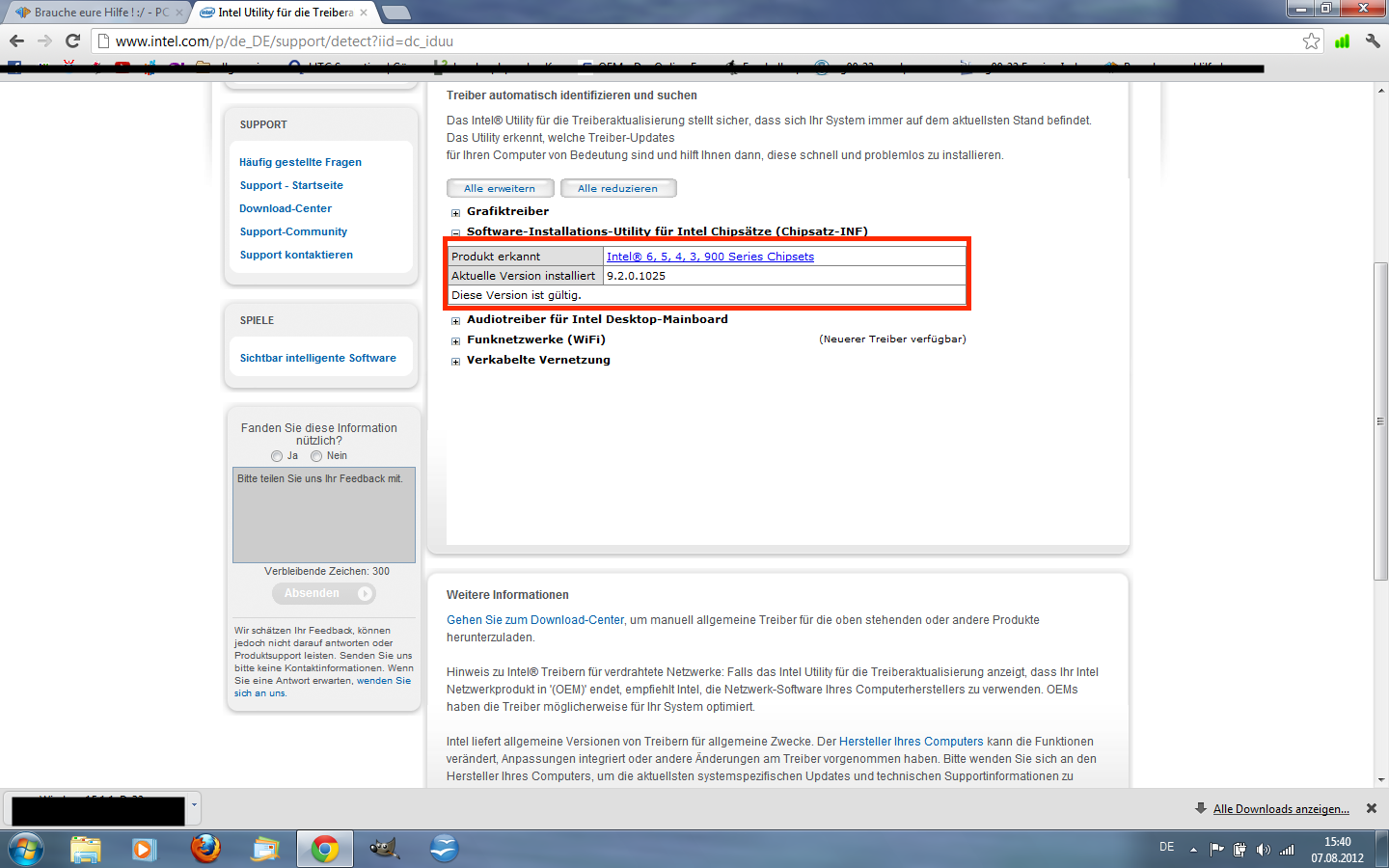This screenshot has height=868, width=1389.
Task: Expand the Grafiktreiber section
Action: point(456,213)
